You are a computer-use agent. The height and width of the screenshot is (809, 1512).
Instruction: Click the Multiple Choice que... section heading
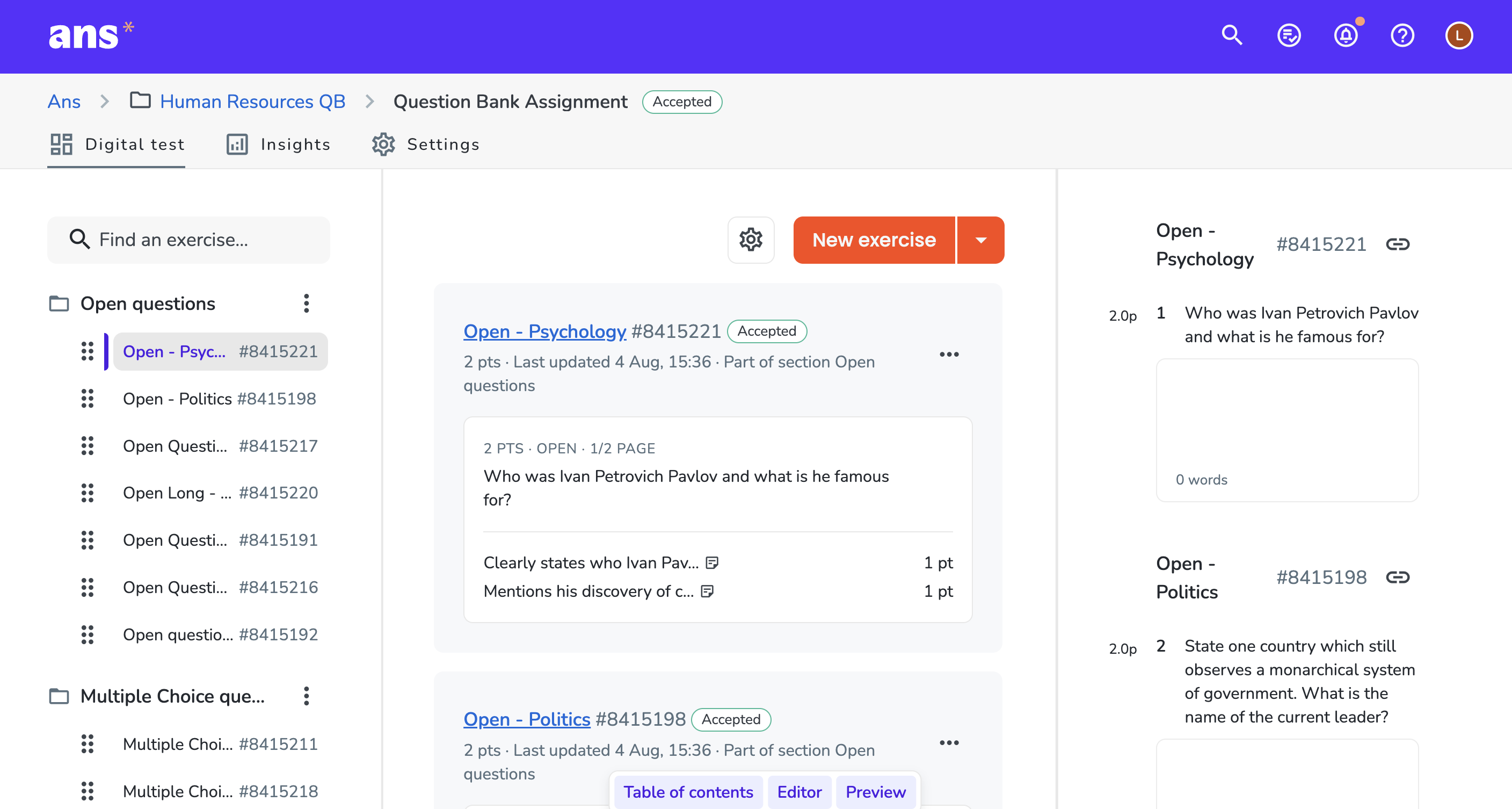[172, 696]
